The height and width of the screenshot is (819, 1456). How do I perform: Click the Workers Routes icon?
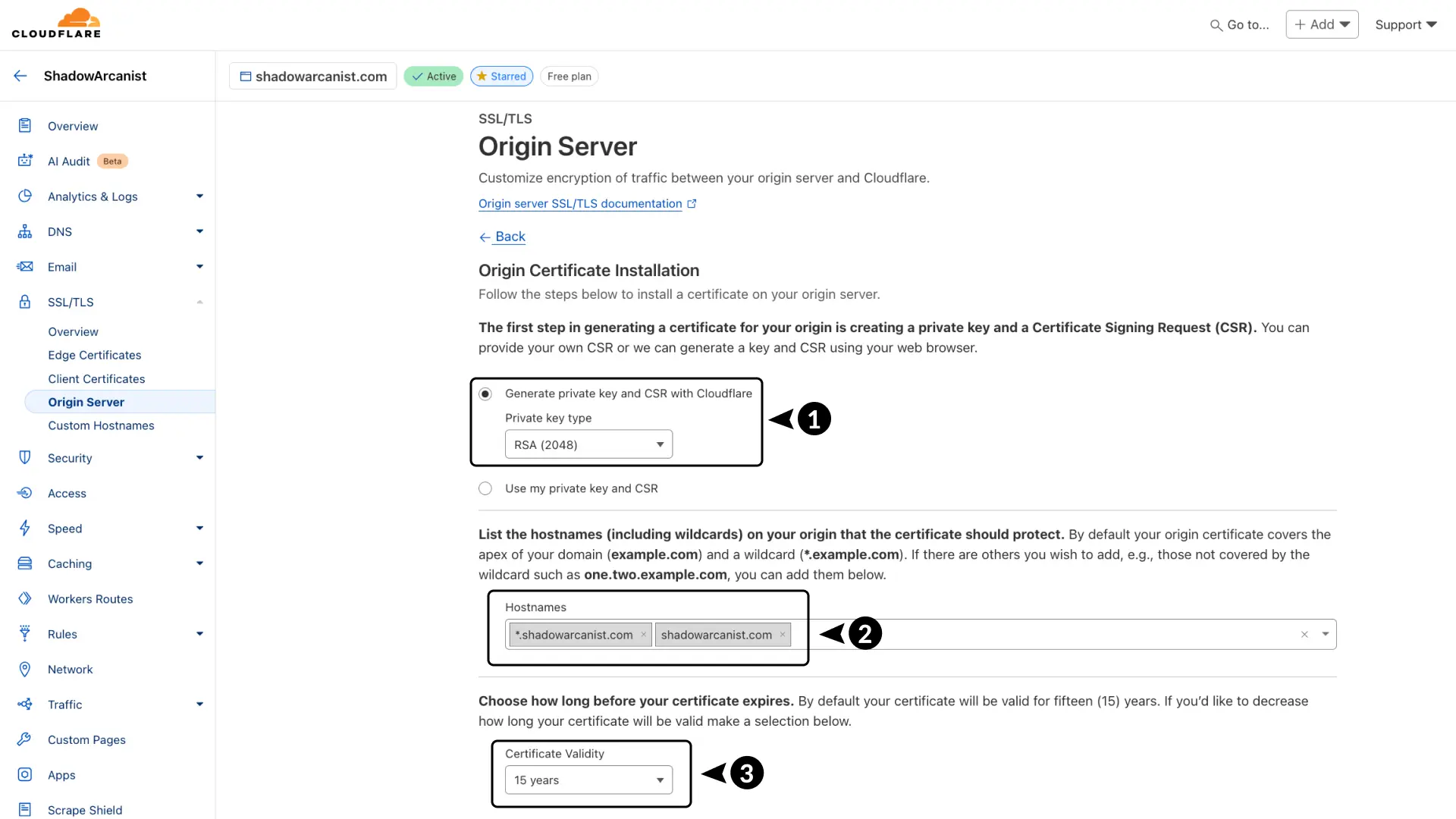(25, 598)
